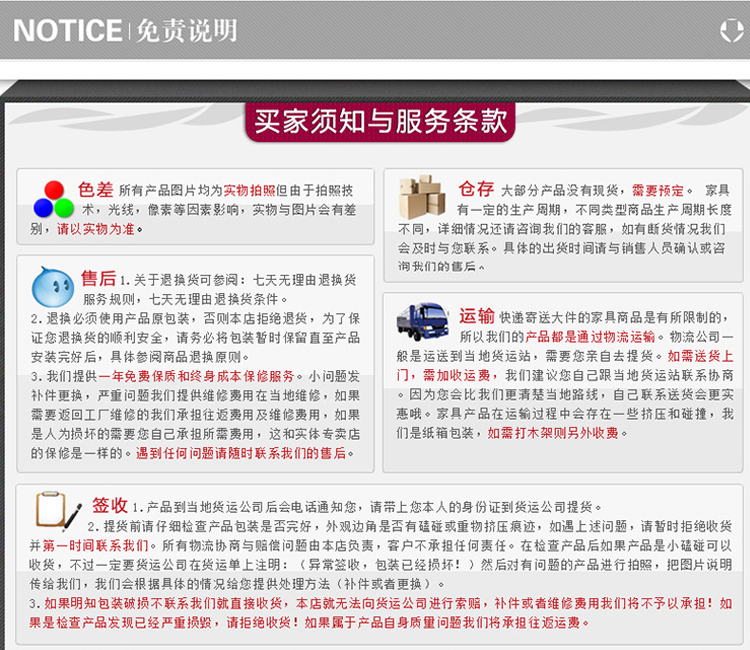Click the green circle in 色差 icon

(x=64, y=208)
